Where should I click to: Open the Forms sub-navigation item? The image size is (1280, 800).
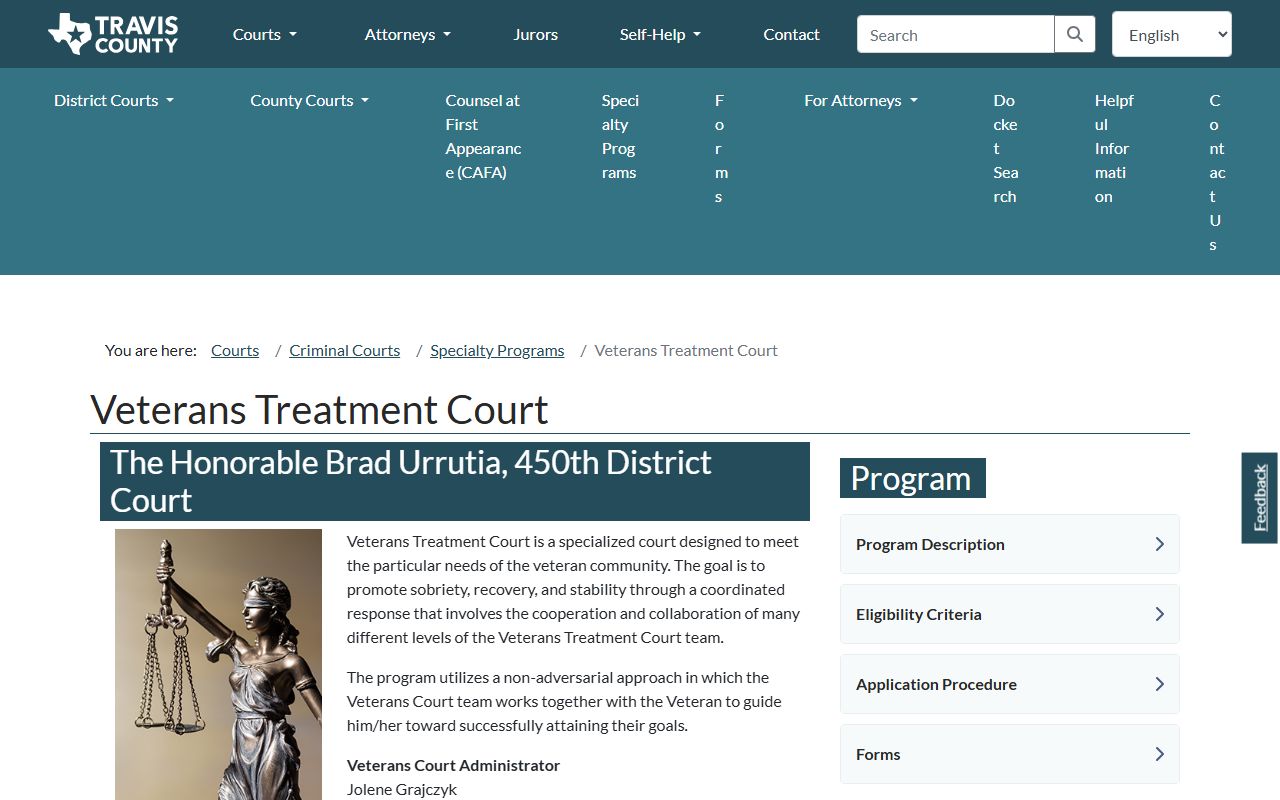(x=720, y=148)
